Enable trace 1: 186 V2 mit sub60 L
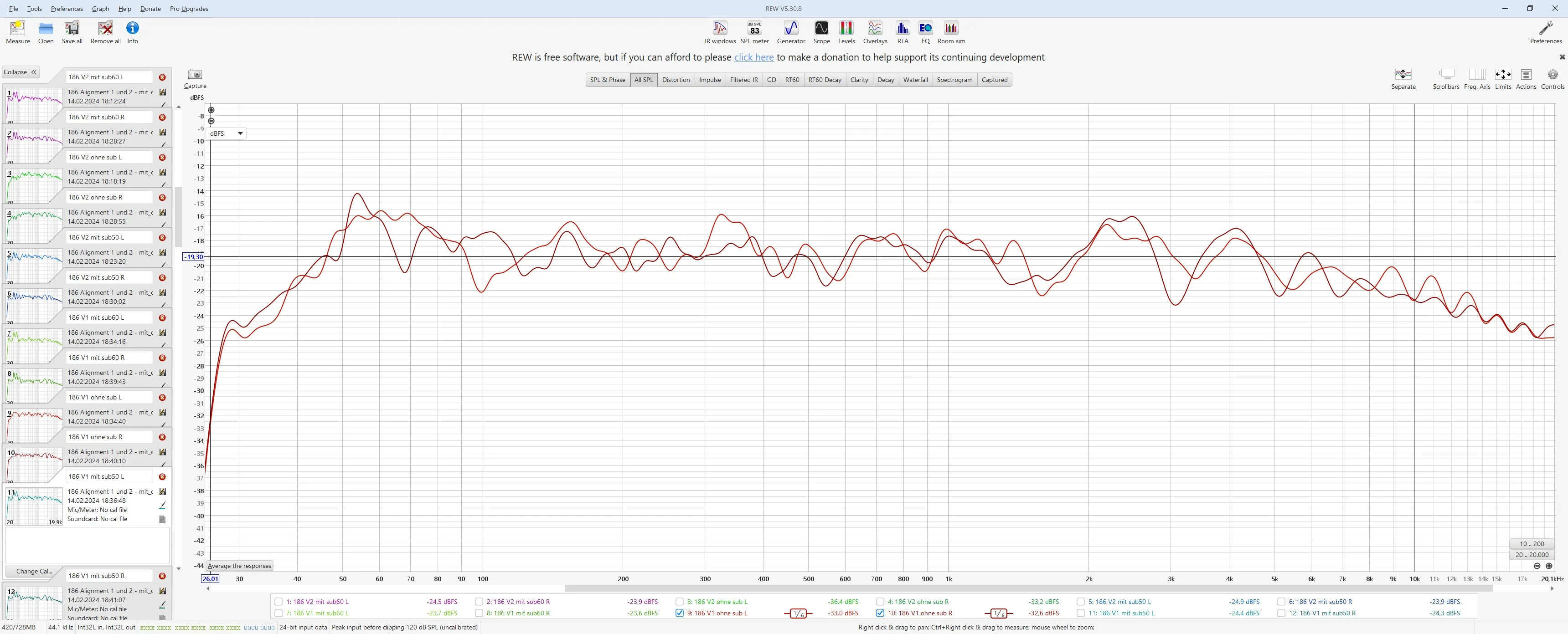This screenshot has height=634, width=1568. point(278,602)
